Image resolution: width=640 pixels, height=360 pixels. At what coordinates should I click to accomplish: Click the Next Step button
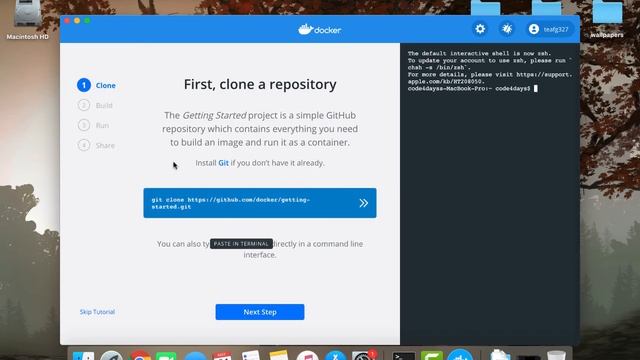pyautogui.click(x=260, y=312)
